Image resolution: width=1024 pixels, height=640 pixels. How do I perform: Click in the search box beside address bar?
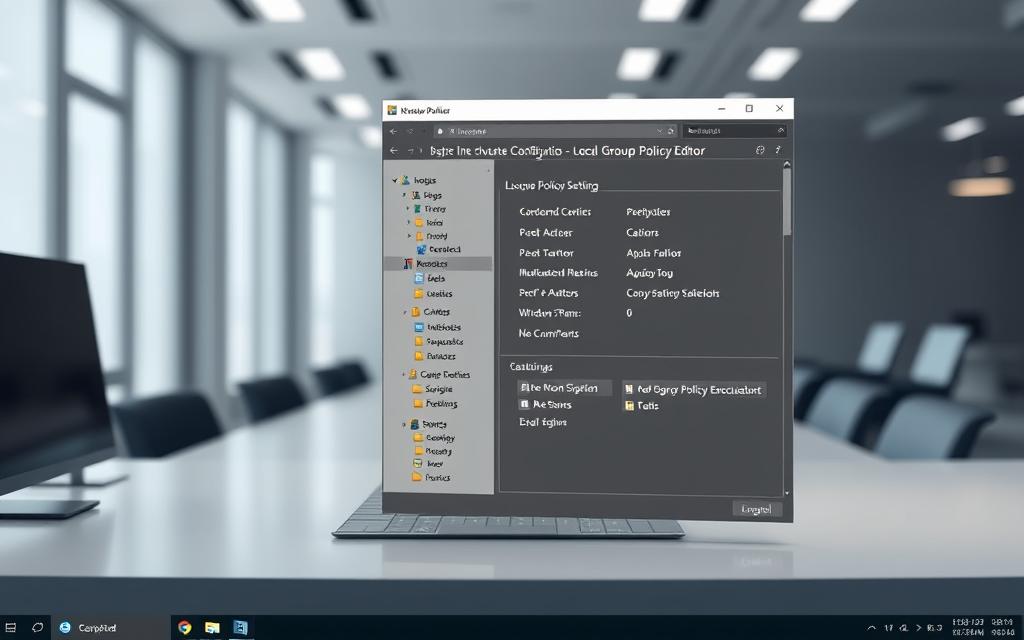(734, 131)
